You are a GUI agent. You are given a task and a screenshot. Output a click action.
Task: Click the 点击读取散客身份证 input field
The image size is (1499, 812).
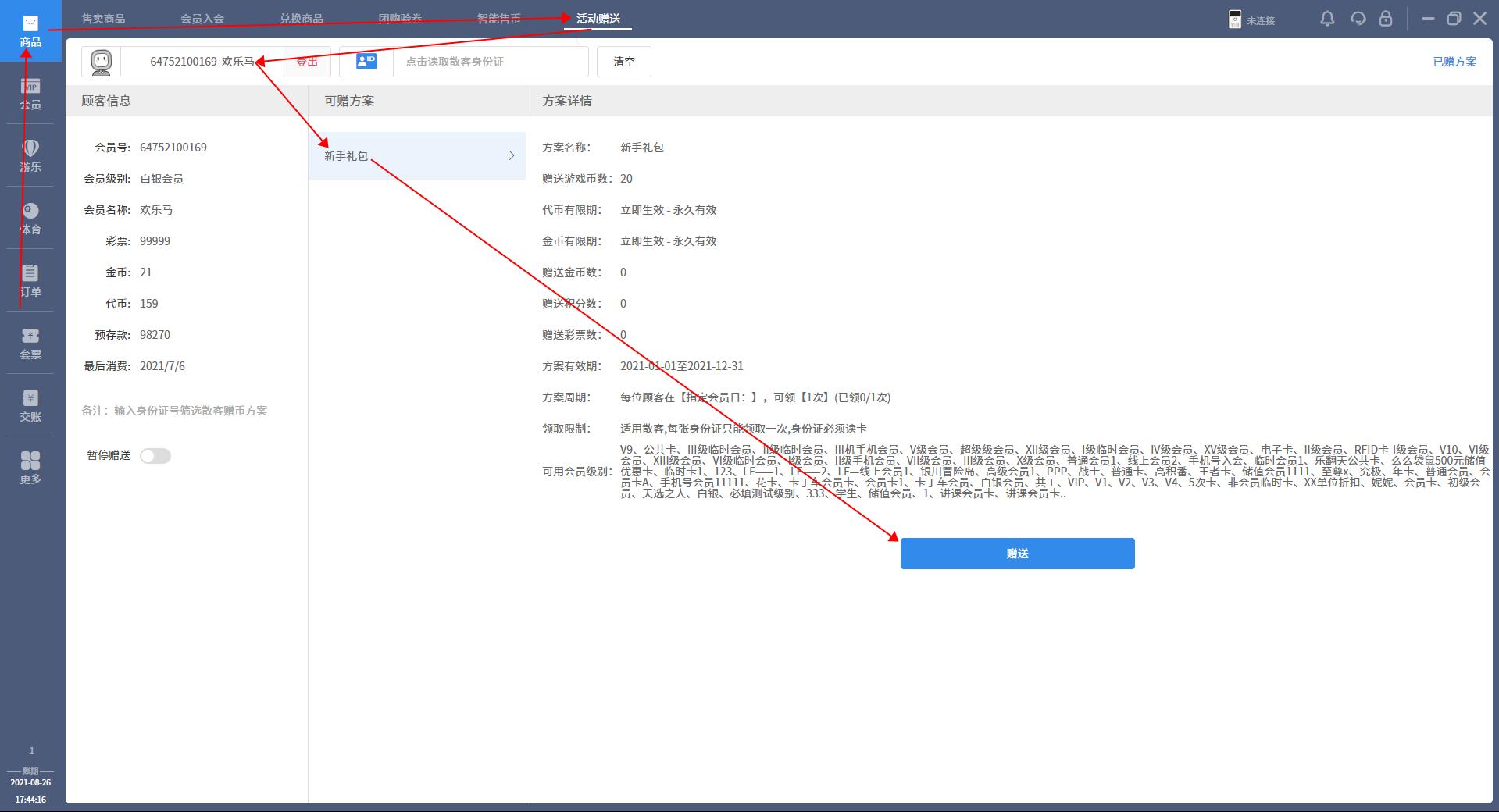[490, 62]
